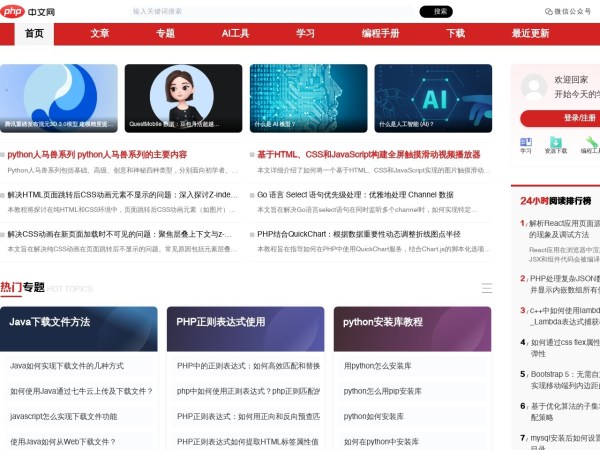This screenshot has width=600, height=450.
Task: Open article 解决CSS动画在新页面加载时不可见的问题
Action: point(119,234)
